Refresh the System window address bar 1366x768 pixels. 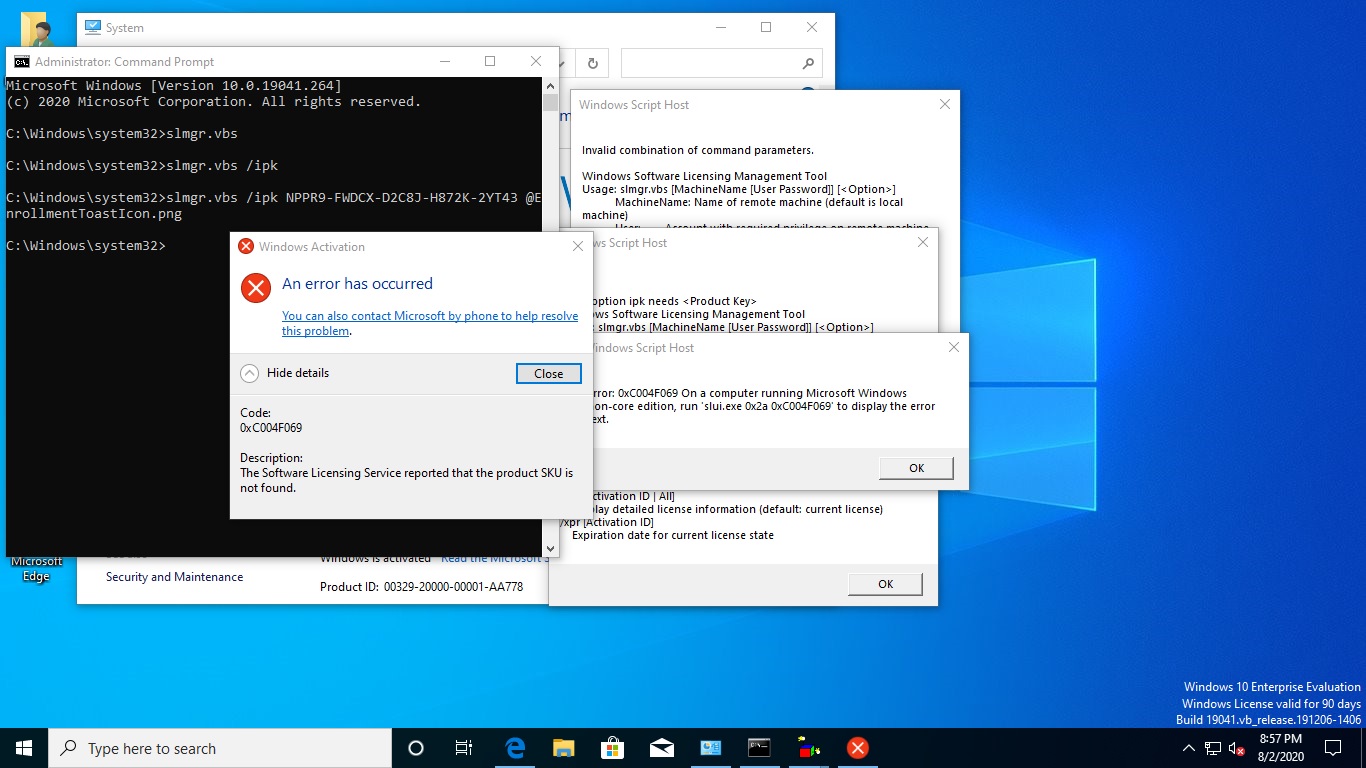[592, 63]
